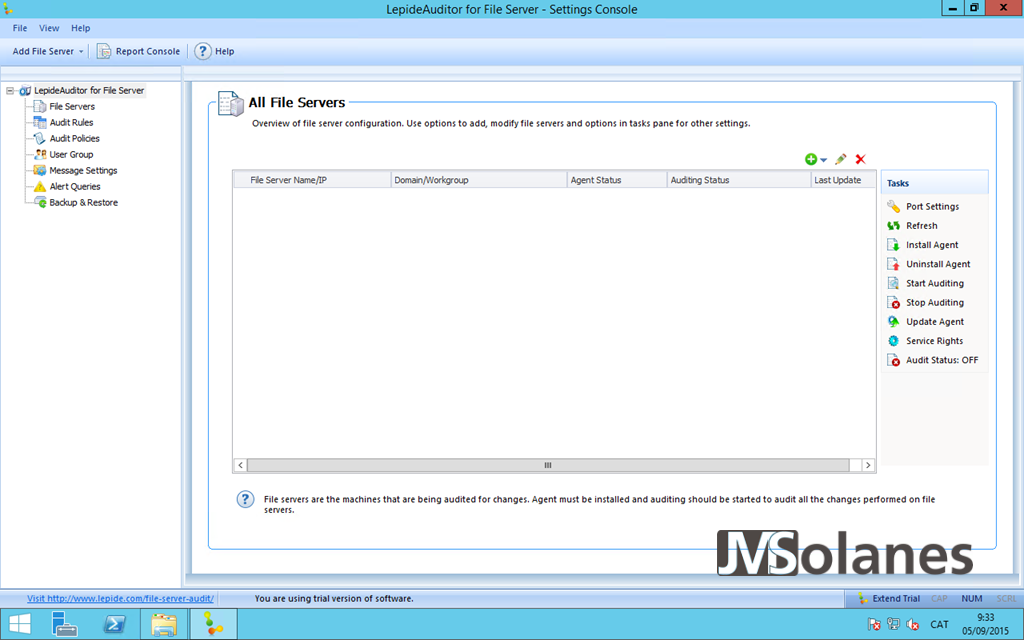Viewport: 1024px width, 640px height.
Task: Collapse the LepideAuditor for File Server tree
Action: pyautogui.click(x=10, y=91)
